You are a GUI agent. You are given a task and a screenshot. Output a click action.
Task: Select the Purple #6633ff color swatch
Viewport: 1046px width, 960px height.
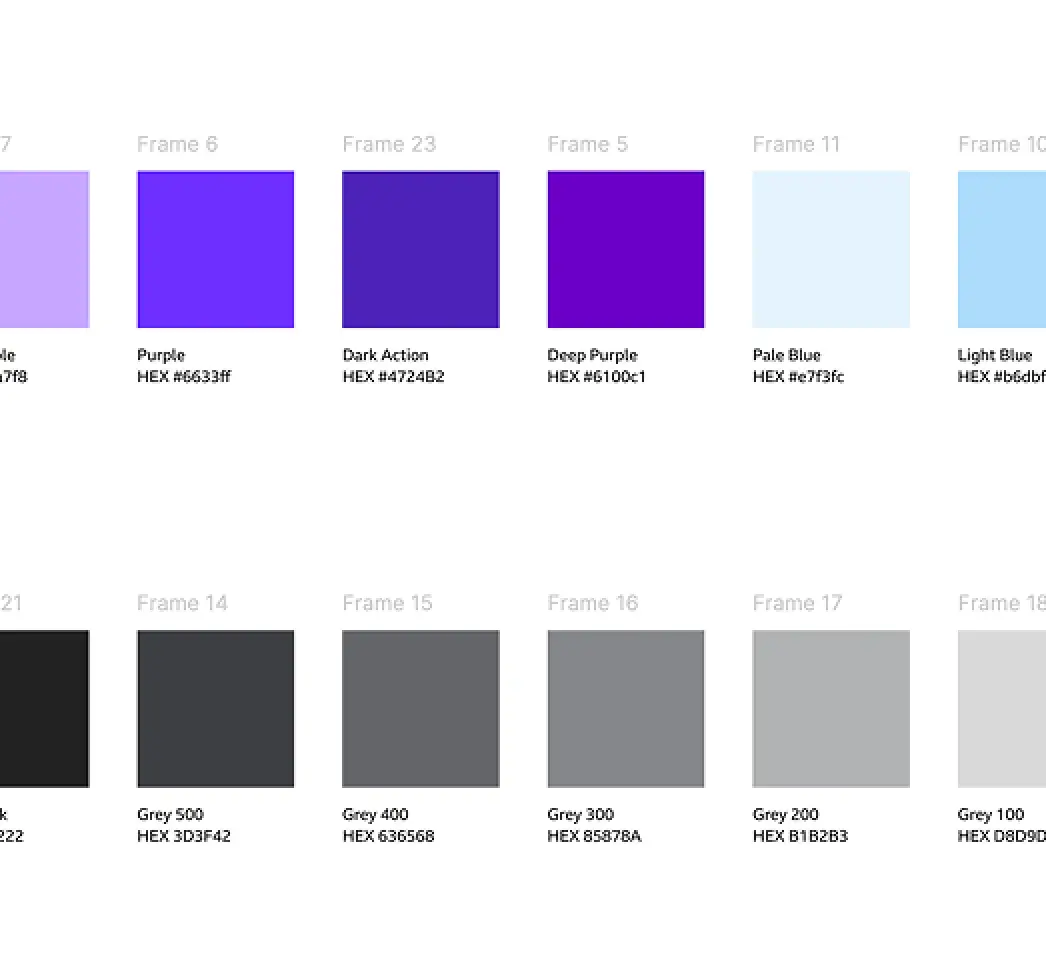click(x=215, y=249)
